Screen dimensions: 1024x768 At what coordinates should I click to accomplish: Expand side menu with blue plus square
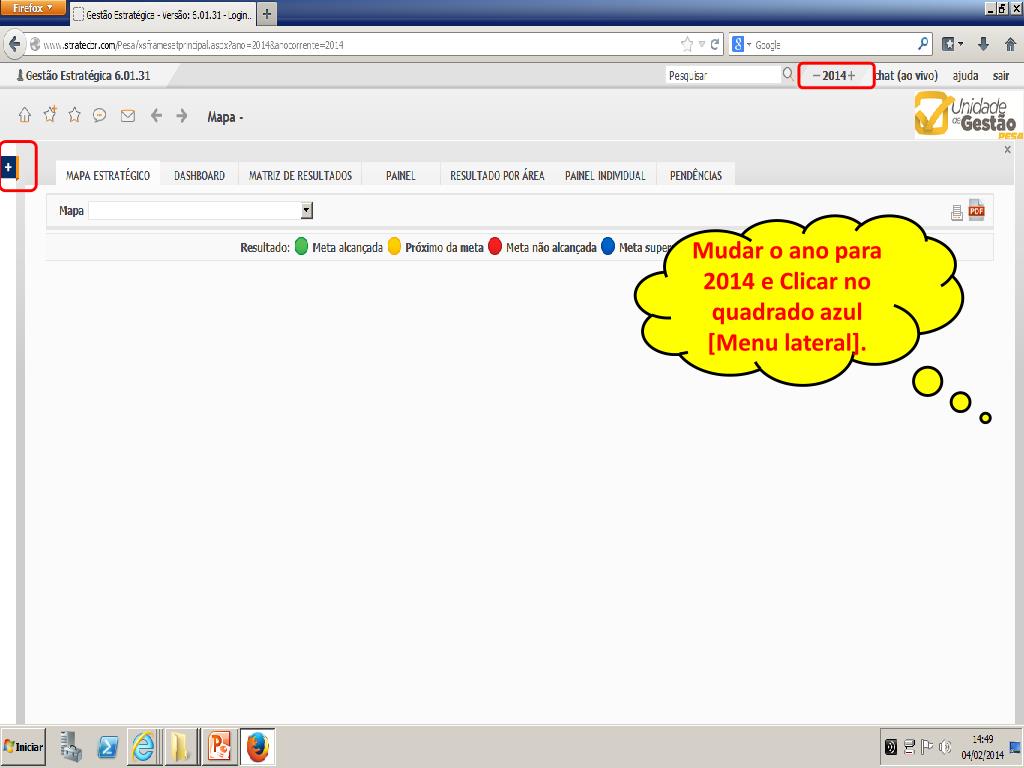point(8,167)
